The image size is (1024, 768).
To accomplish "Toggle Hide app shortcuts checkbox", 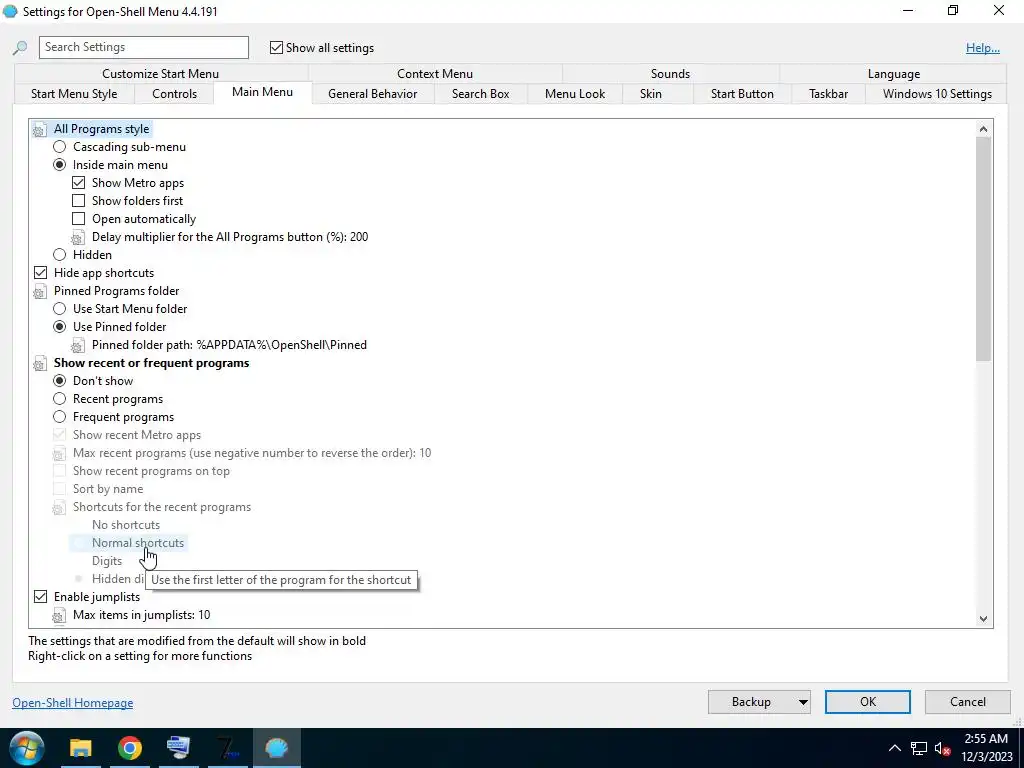I will 40,273.
